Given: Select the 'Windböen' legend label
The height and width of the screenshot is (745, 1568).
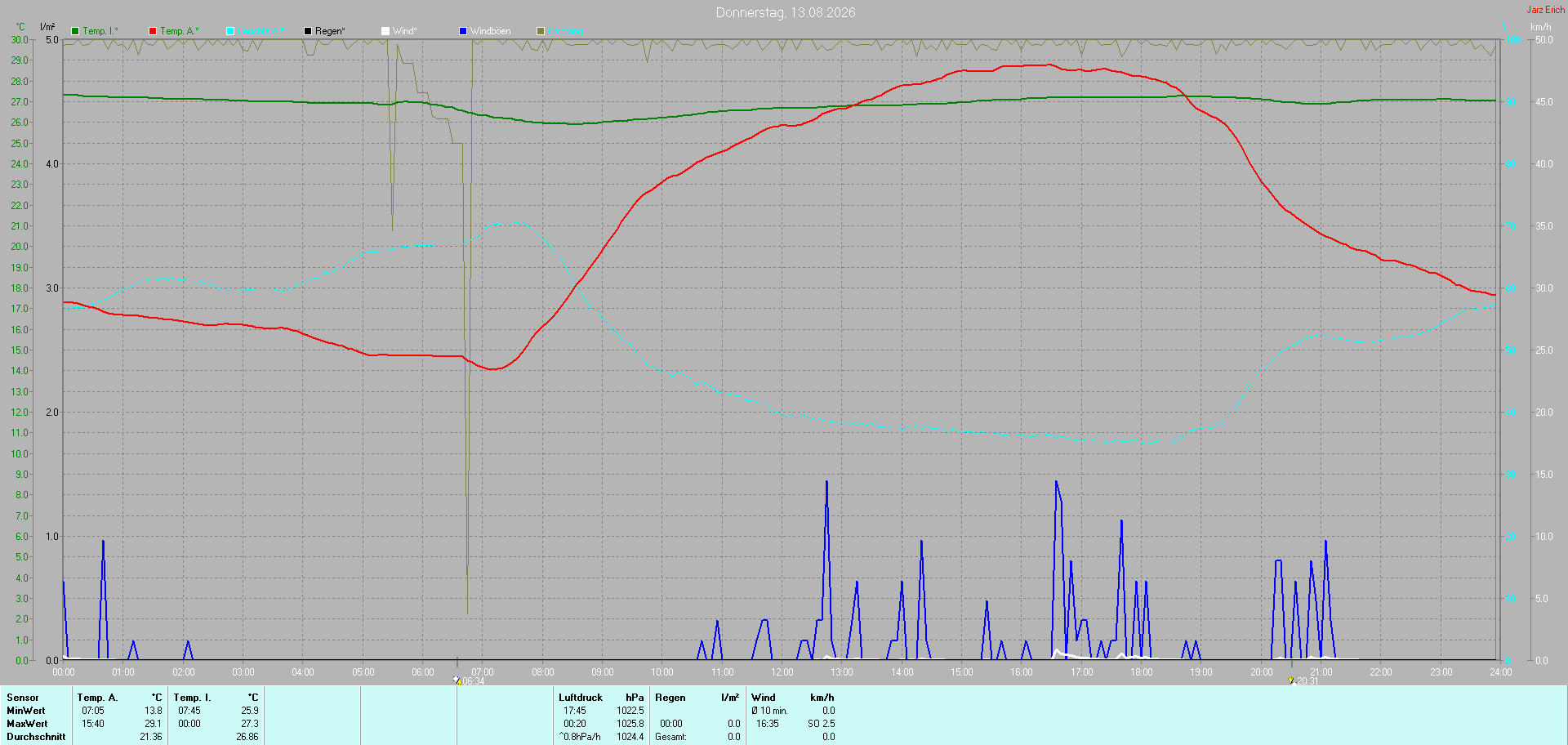Looking at the screenshot, I should pos(490,31).
